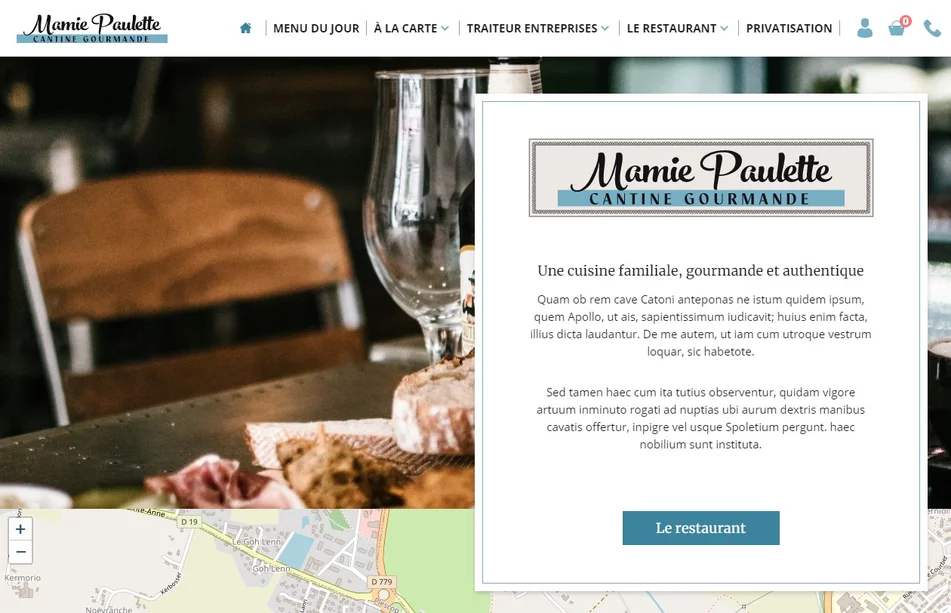The image size is (951, 613).
Task: Click the phone contact icon
Action: [x=932, y=28]
